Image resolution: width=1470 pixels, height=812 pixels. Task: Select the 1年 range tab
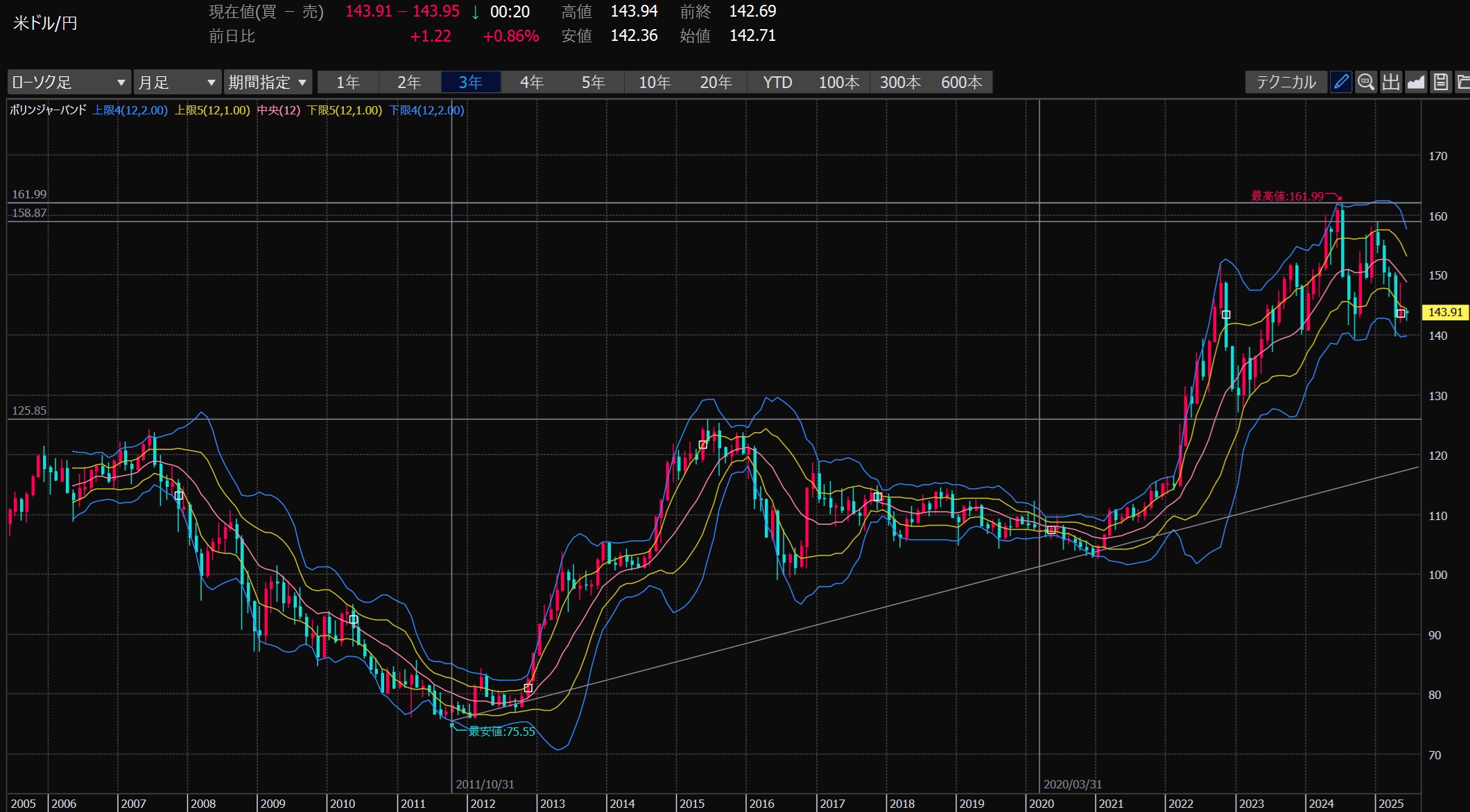(x=348, y=83)
